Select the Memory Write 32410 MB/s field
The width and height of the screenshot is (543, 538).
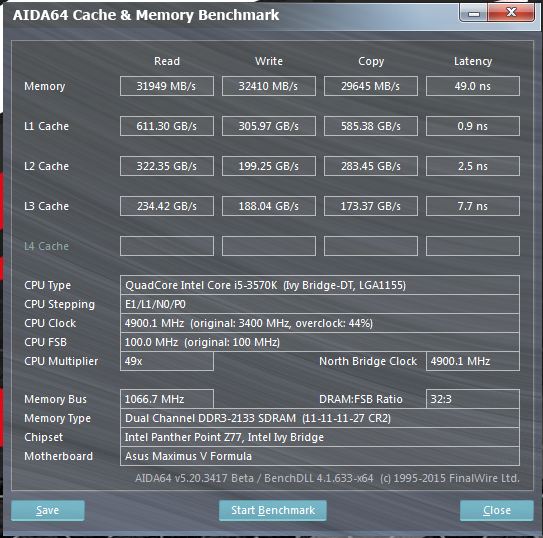point(269,86)
